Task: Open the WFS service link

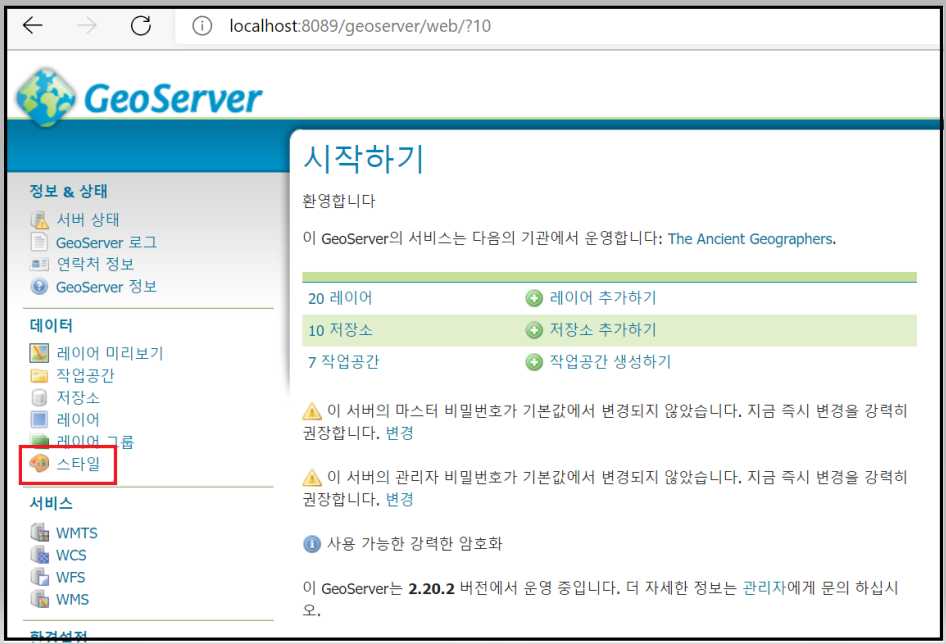Action: click(71, 578)
